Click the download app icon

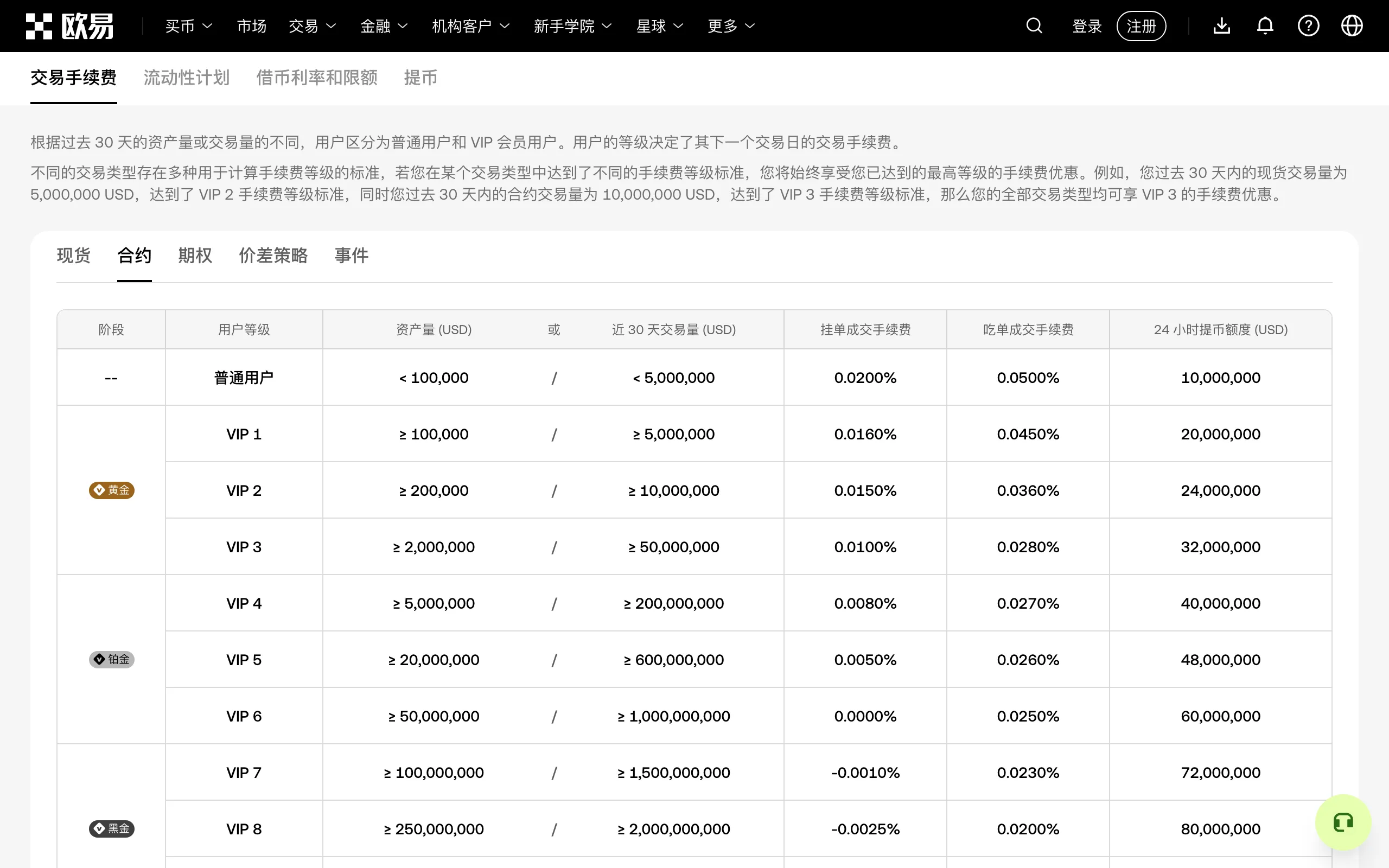(x=1222, y=26)
